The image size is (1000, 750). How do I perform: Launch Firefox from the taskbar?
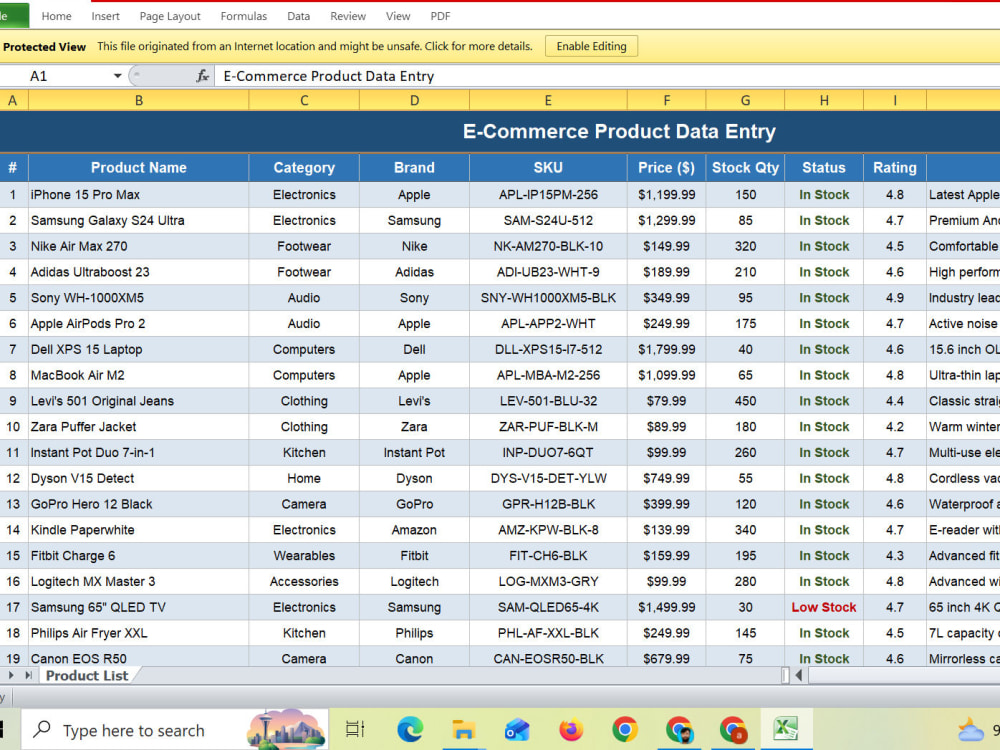571,729
